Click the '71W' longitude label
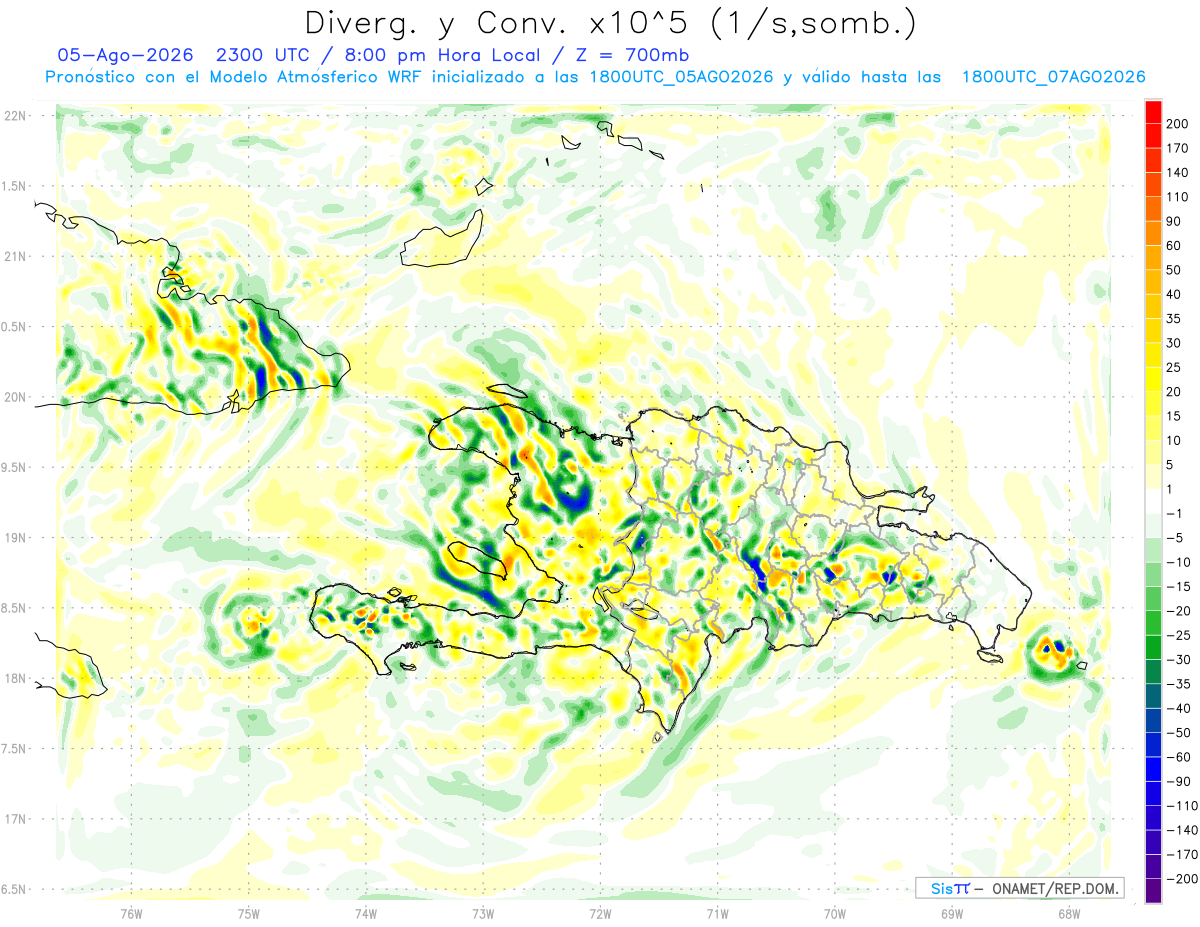Viewport: 1200px width, 927px height. pos(717,913)
